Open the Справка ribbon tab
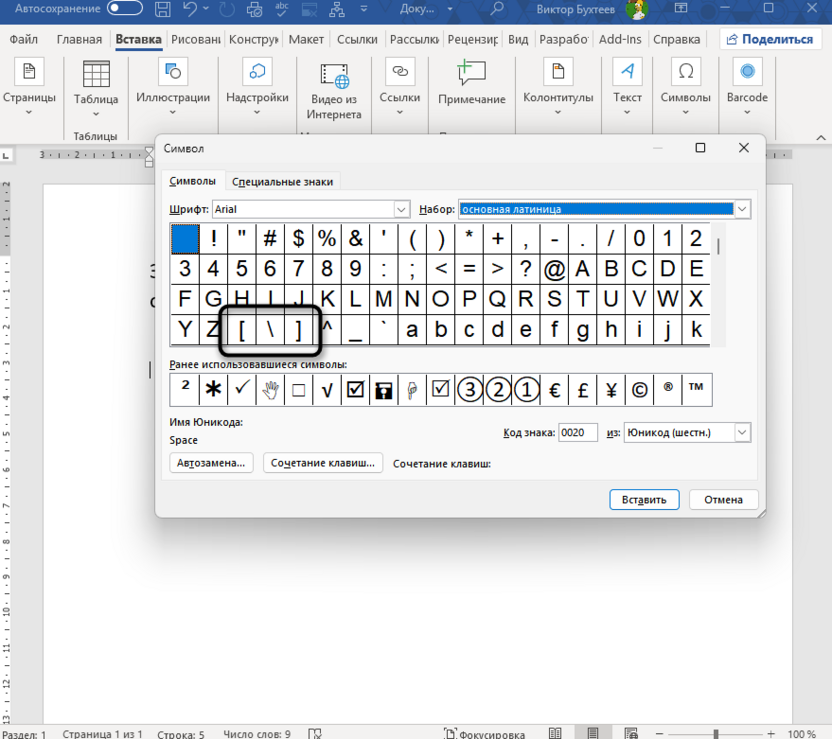The image size is (832, 739). point(677,39)
